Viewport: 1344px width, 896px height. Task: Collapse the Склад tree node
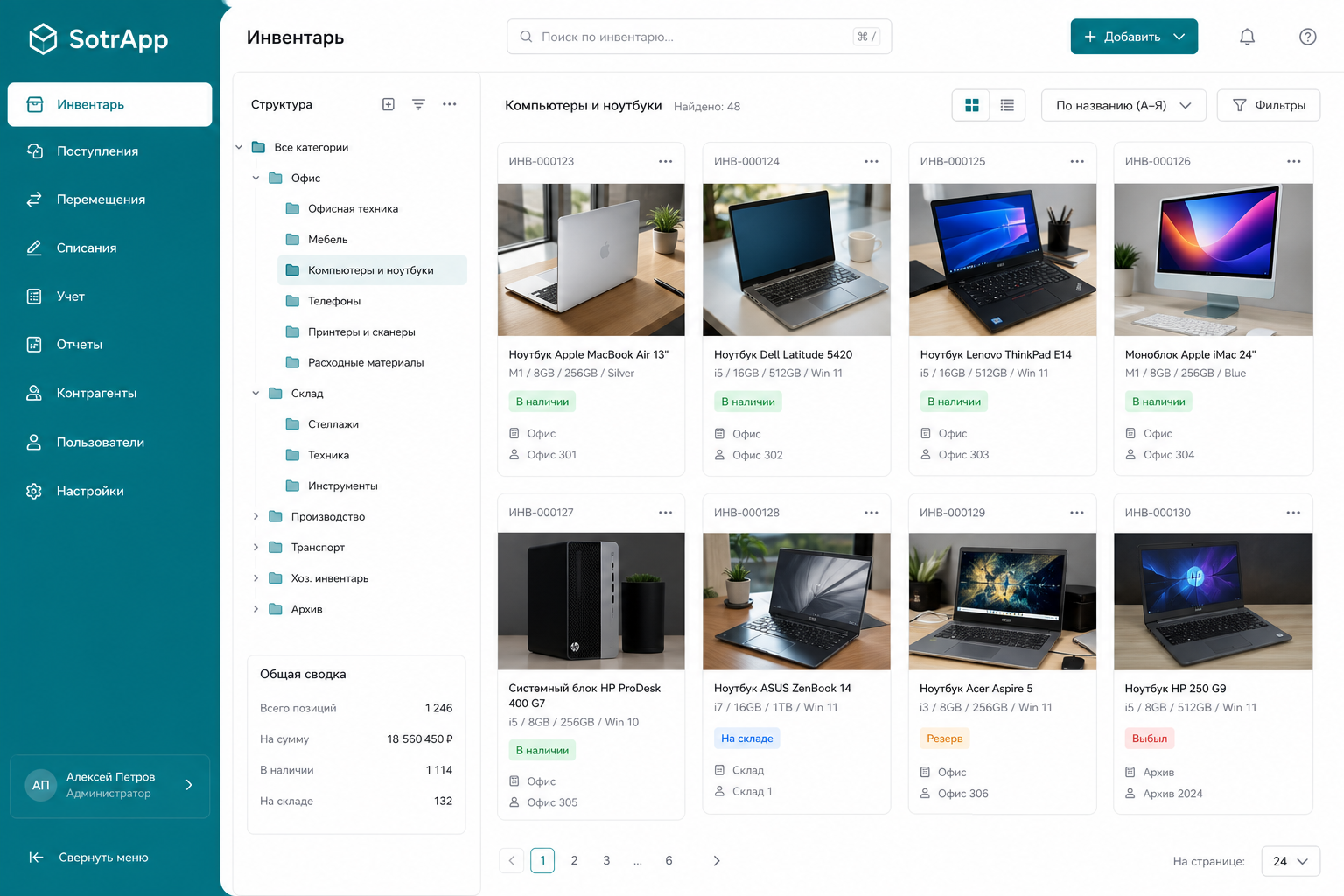click(255, 394)
